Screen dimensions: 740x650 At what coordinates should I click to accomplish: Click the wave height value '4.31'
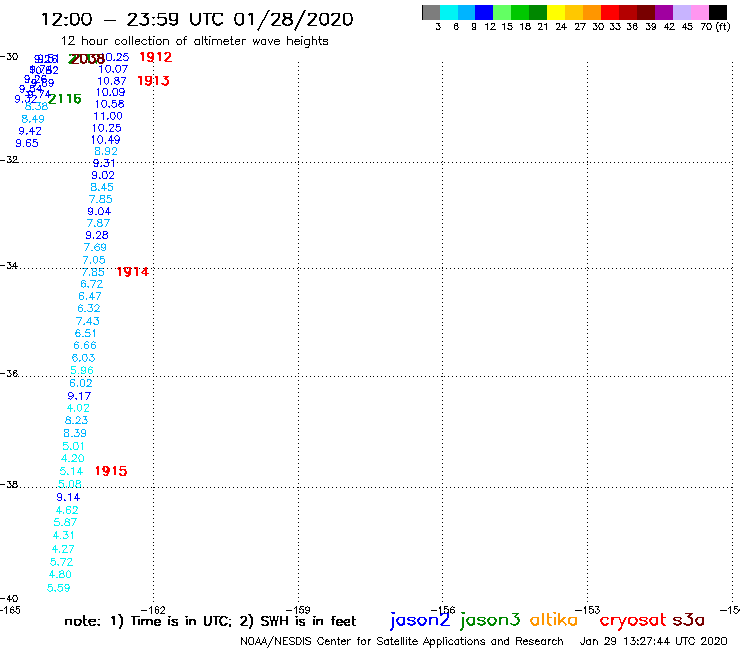pos(64,535)
